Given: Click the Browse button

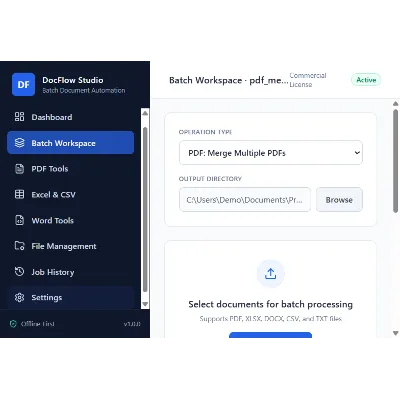Looking at the screenshot, I should pos(339,200).
